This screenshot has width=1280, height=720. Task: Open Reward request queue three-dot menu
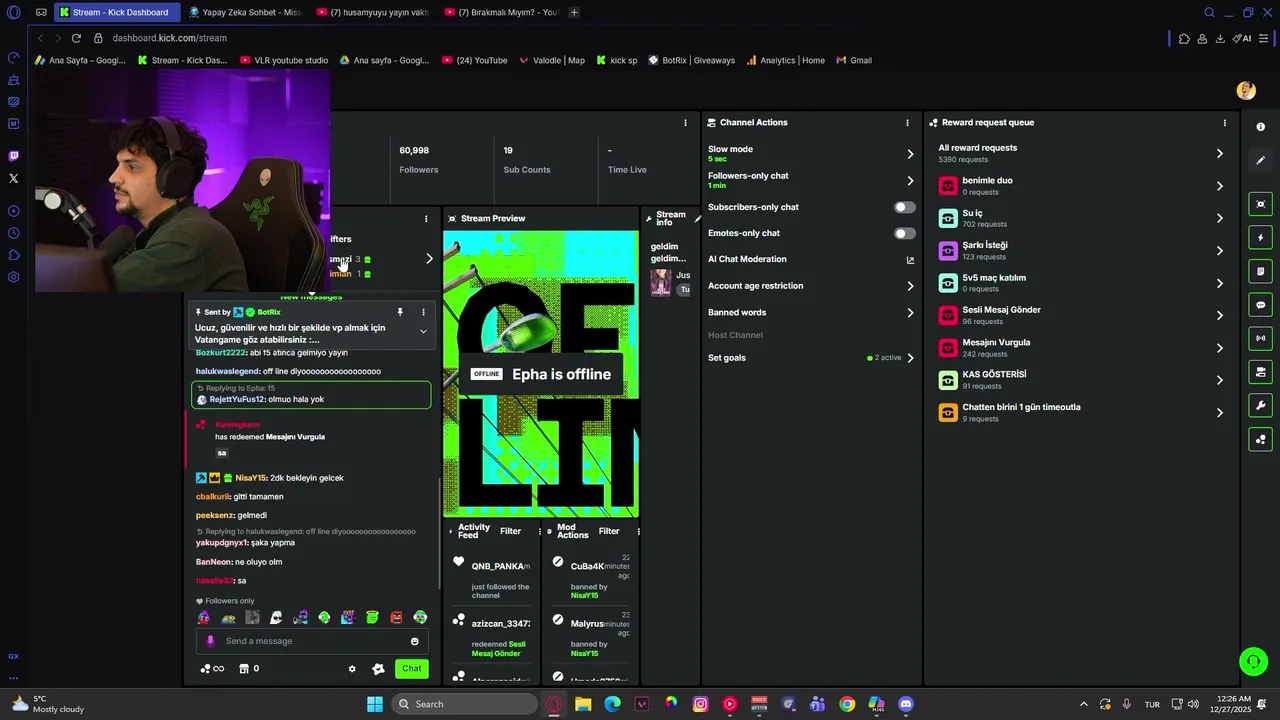1225,123
